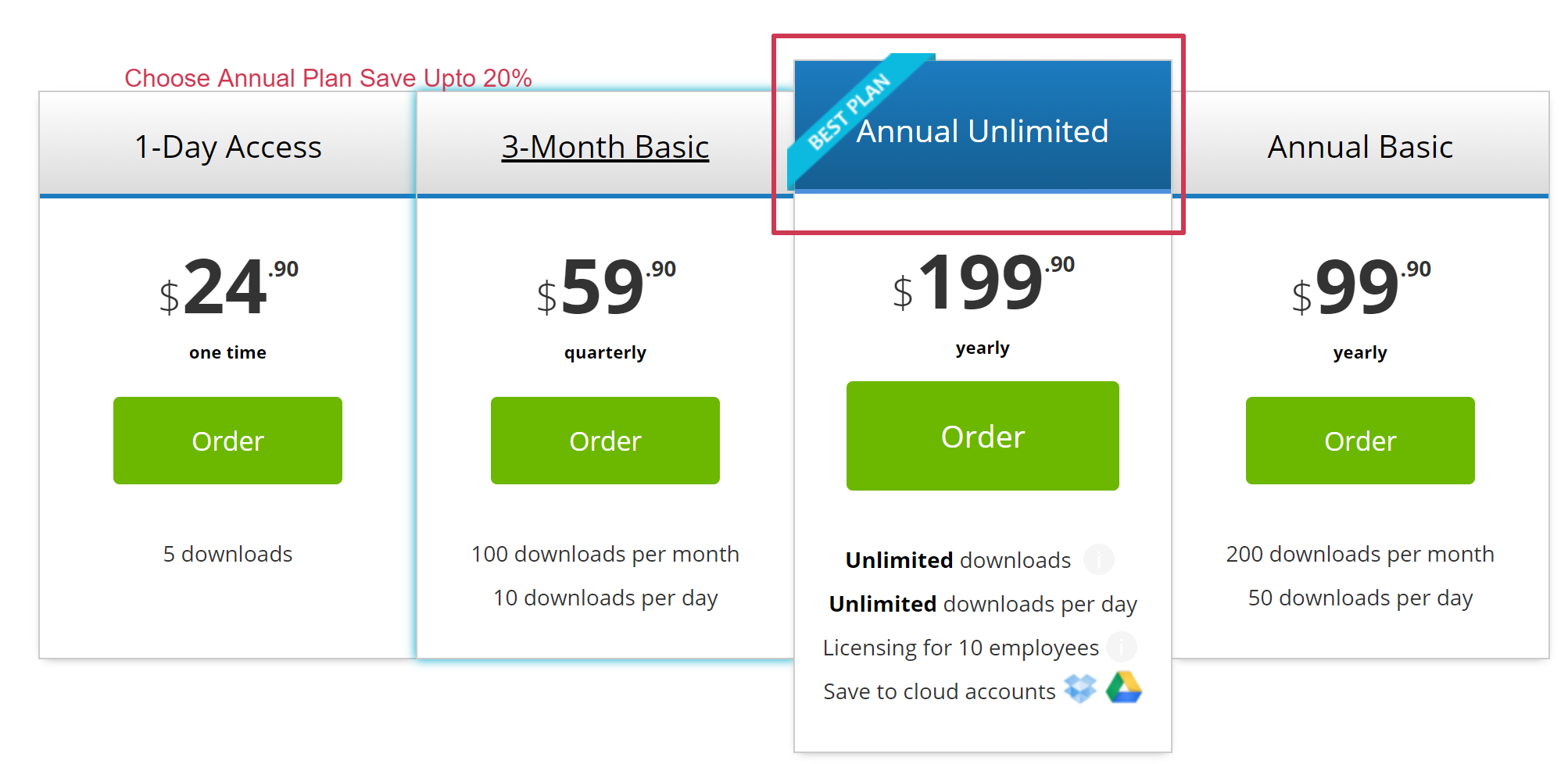Click the $24.90 one time price
This screenshot has width=1568, height=764.
point(227,287)
